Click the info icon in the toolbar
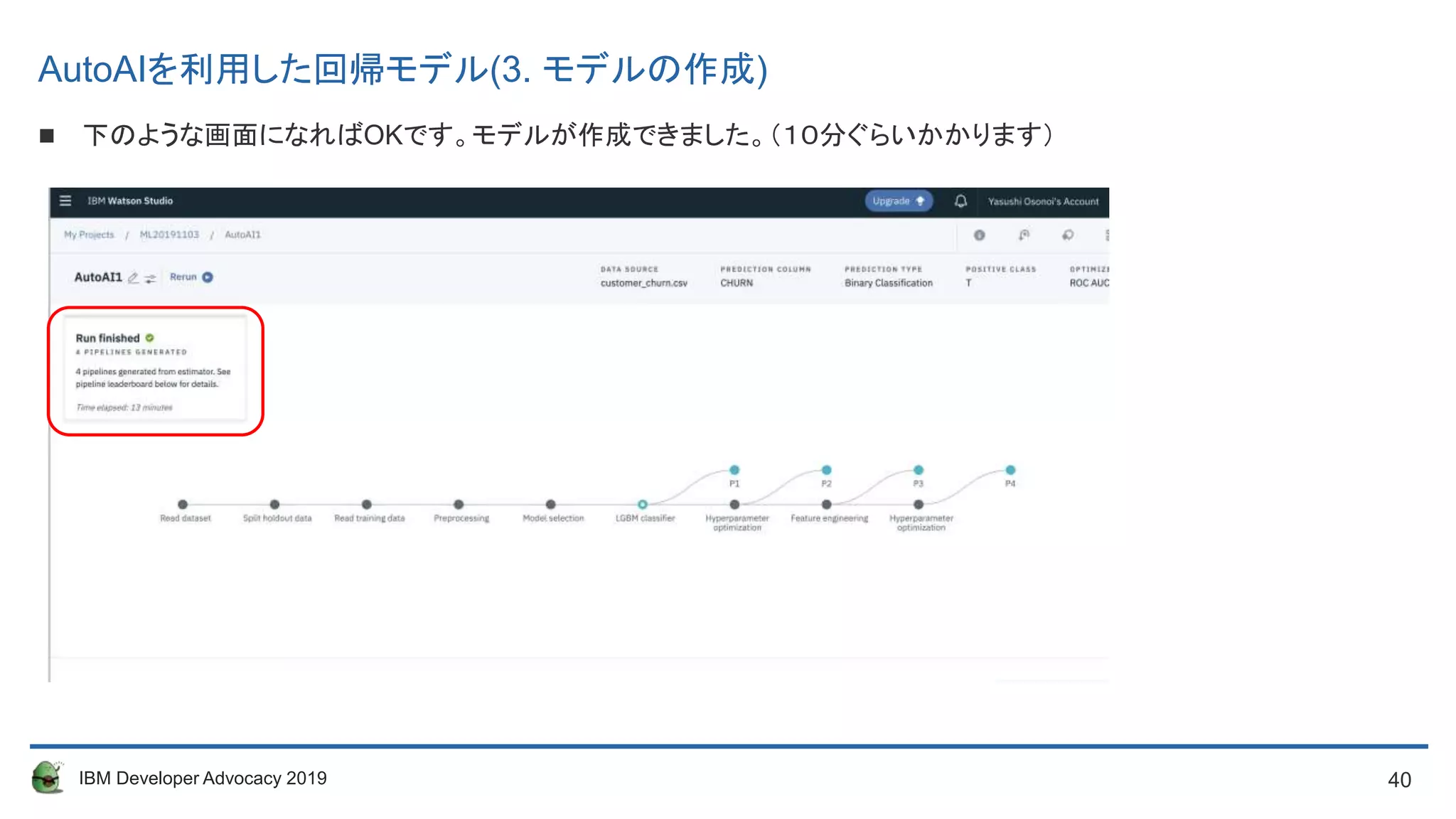The width and height of the screenshot is (1456, 819). pos(979,235)
